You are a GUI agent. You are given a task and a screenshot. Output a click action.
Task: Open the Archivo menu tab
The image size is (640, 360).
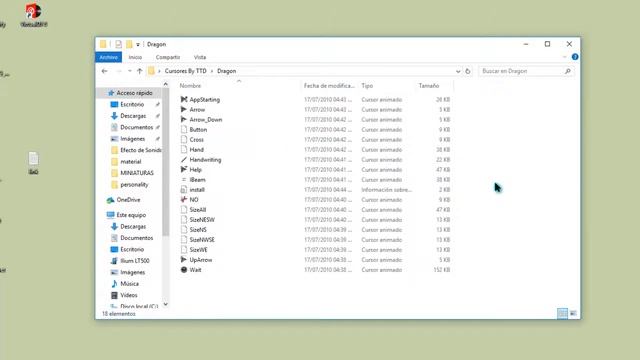[x=109, y=57]
